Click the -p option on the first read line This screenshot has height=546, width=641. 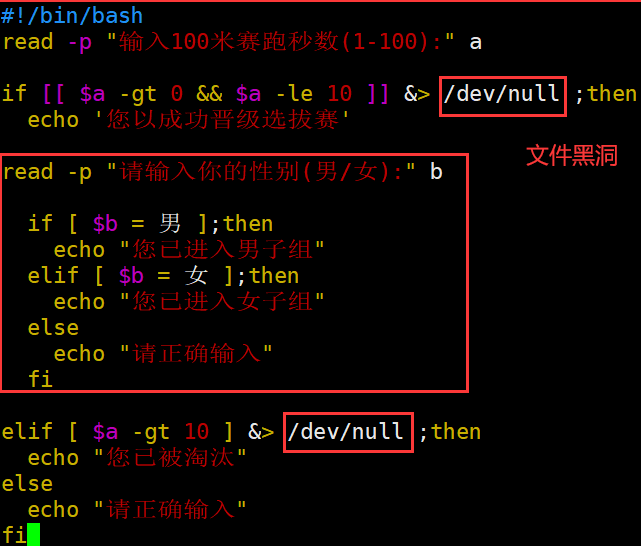(x=80, y=43)
